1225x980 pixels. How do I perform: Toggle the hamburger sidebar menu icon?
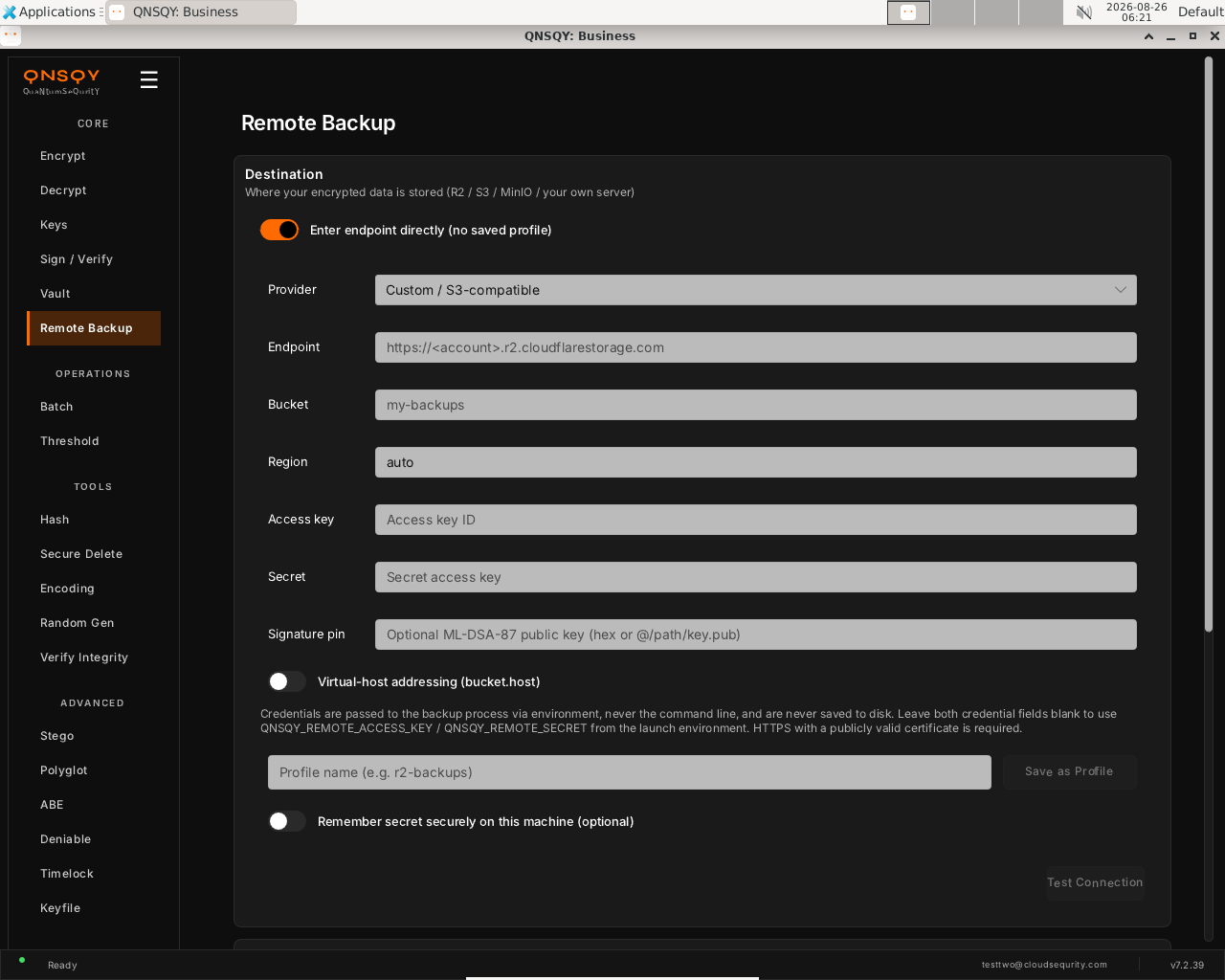148,79
